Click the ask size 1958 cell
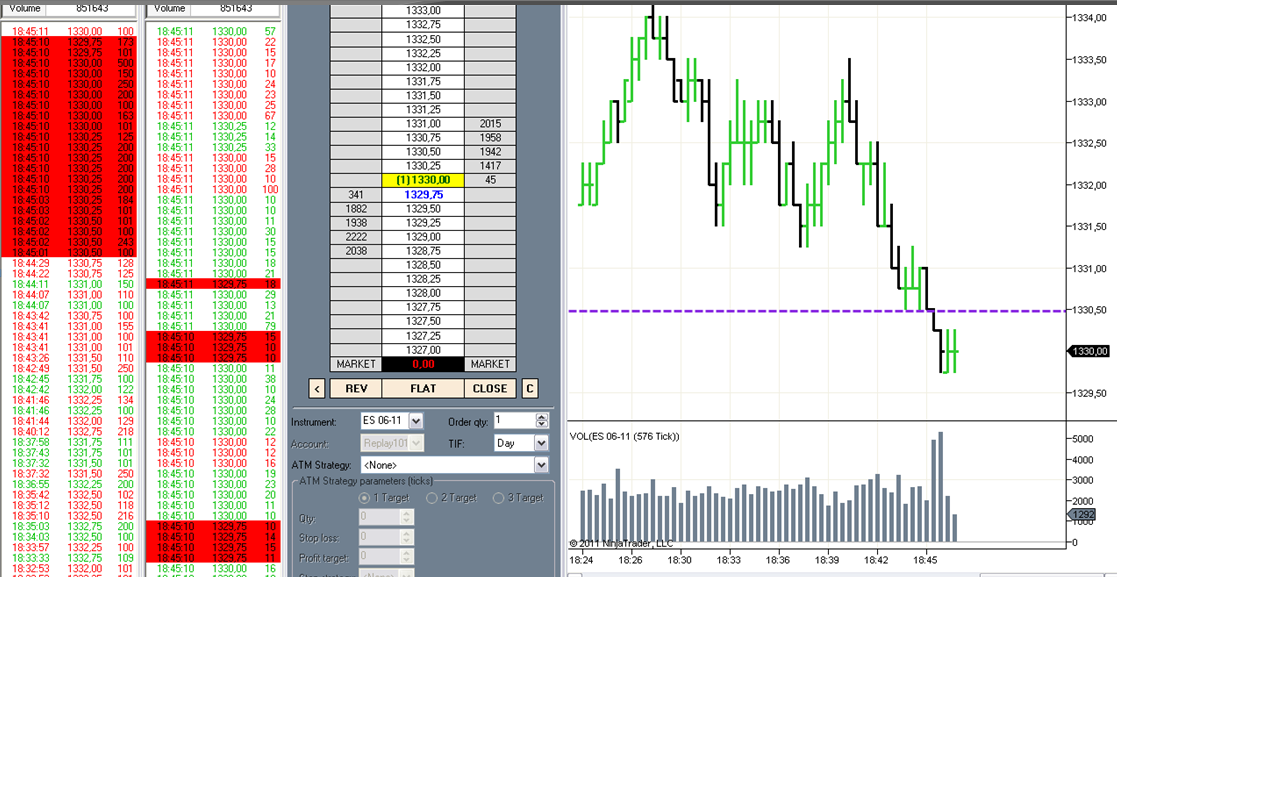 (490, 137)
